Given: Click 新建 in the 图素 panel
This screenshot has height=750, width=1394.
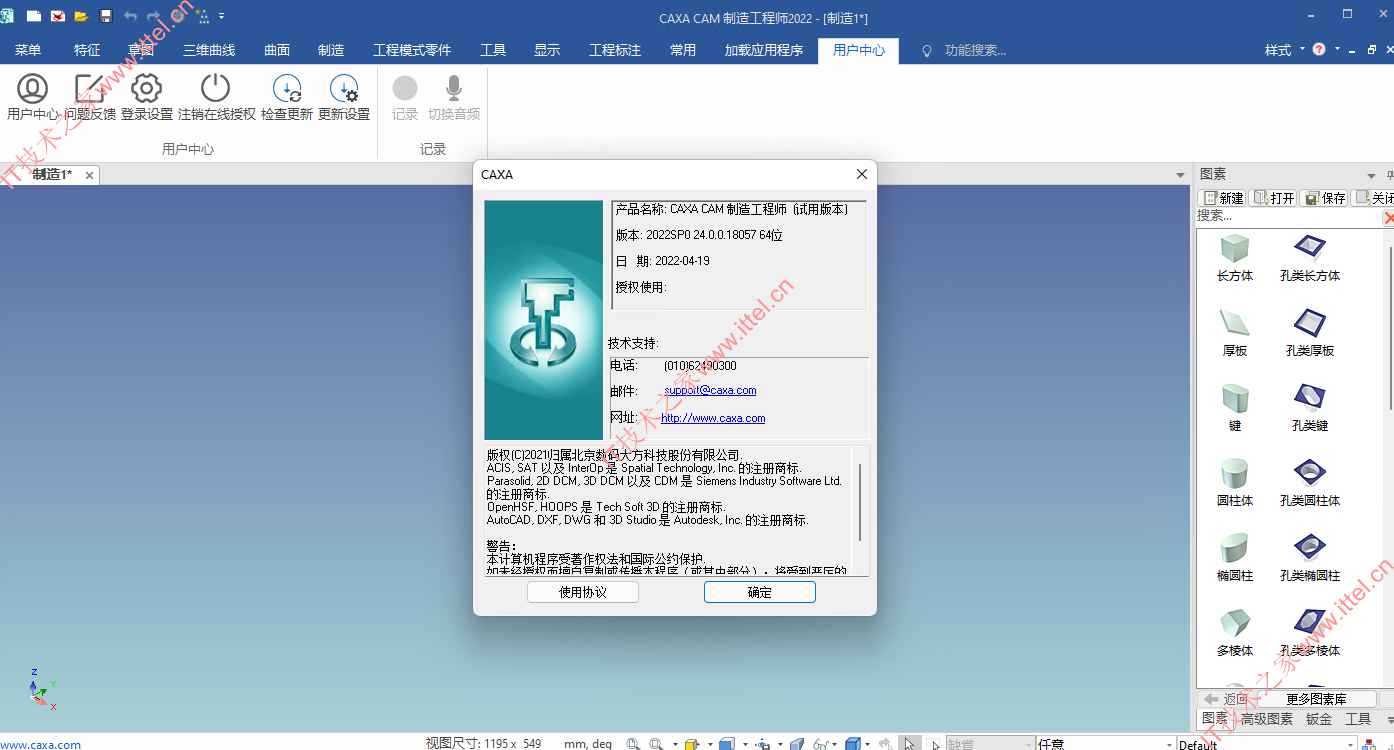Looking at the screenshot, I should pos(1222,198).
